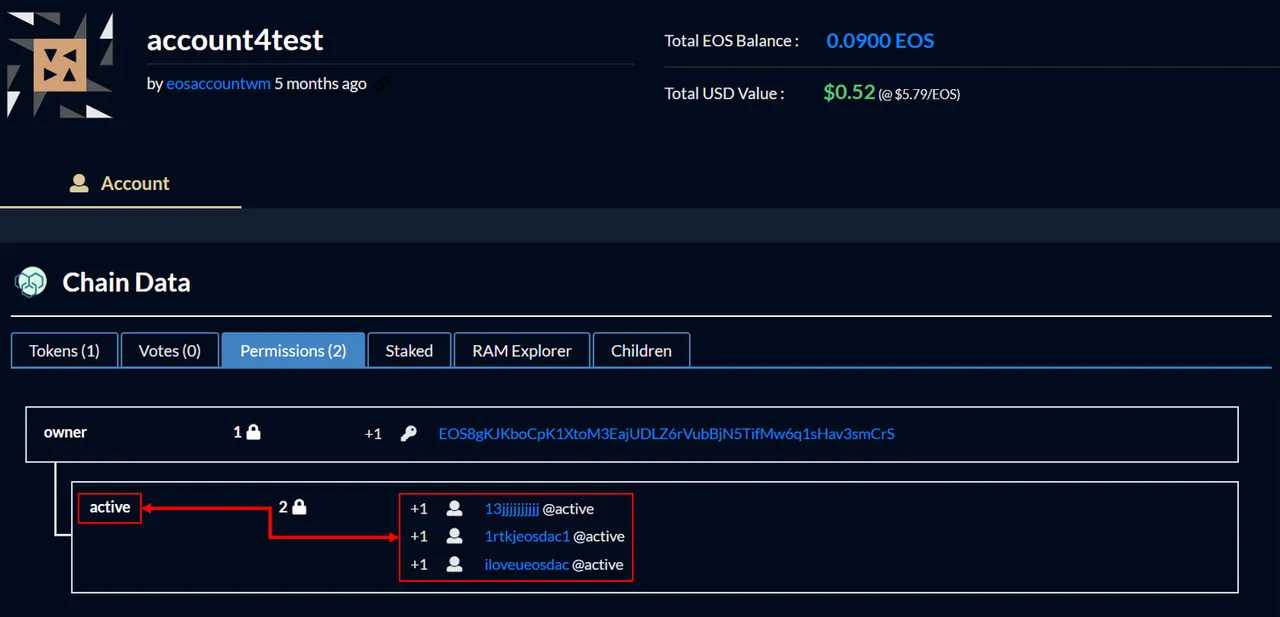Viewport: 1280px width, 617px height.
Task: Click the user icon beside 1rtkjeosdac1
Action: 454,537
